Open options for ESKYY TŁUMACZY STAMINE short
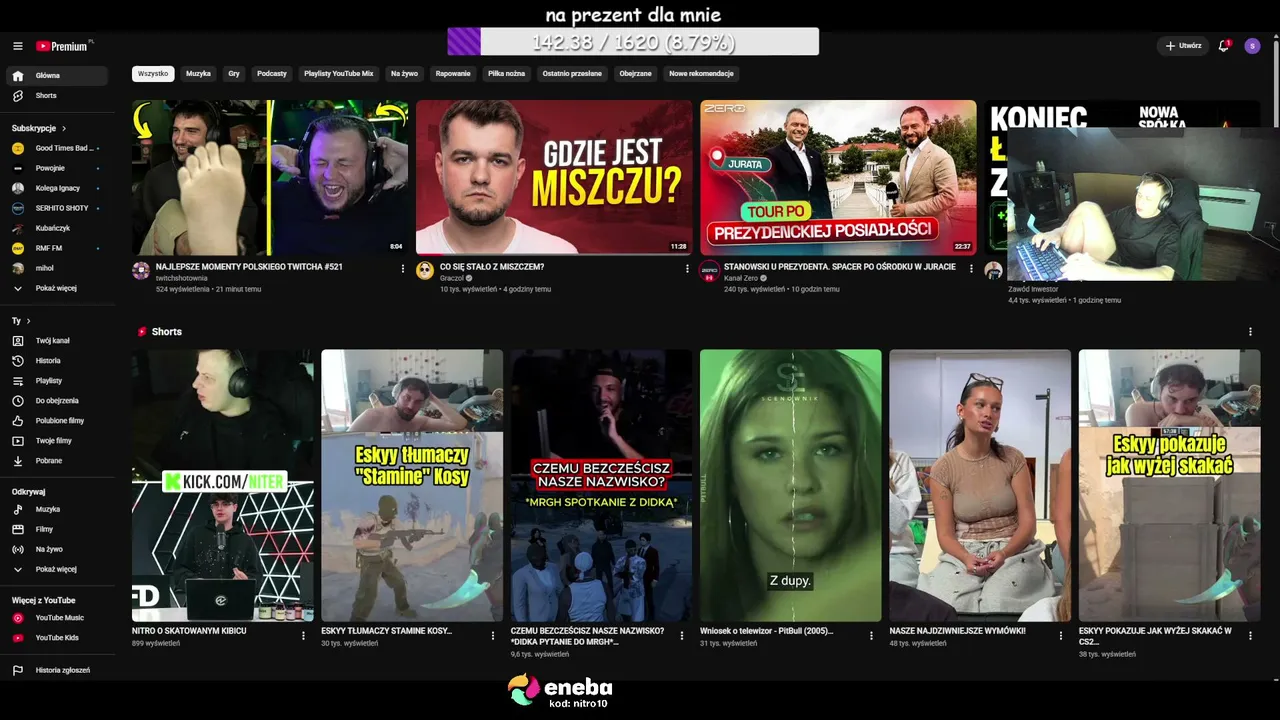The image size is (1280, 720). pyautogui.click(x=493, y=635)
